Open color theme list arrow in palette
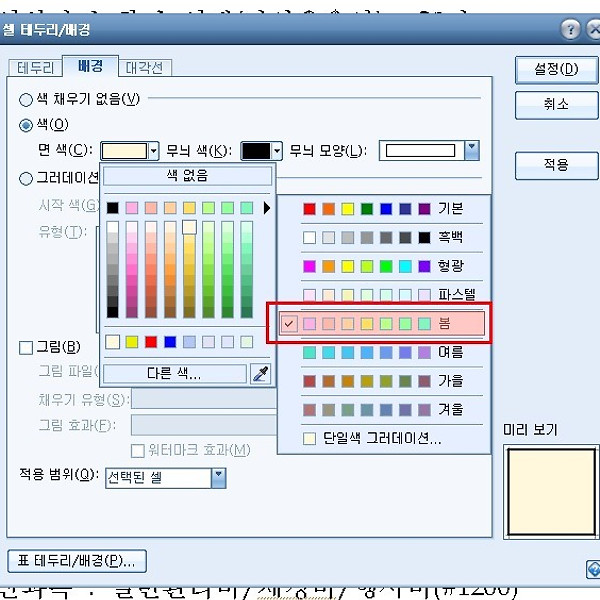 click(x=266, y=208)
